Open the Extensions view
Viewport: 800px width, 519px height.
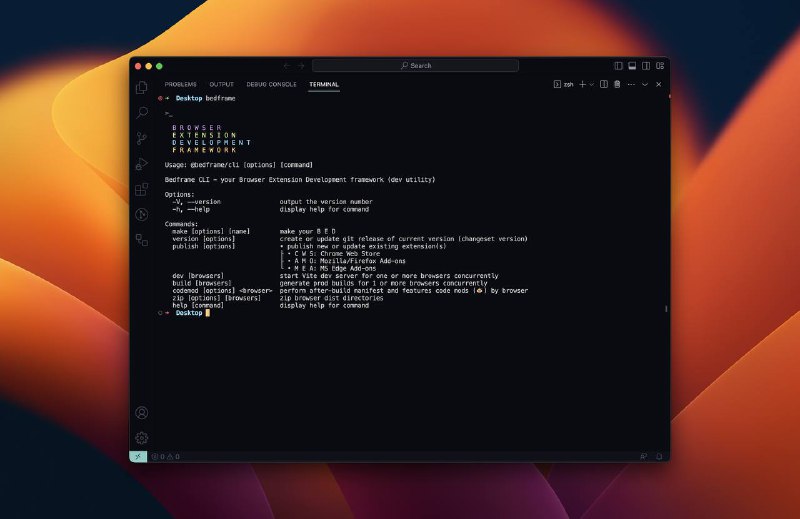click(142, 189)
